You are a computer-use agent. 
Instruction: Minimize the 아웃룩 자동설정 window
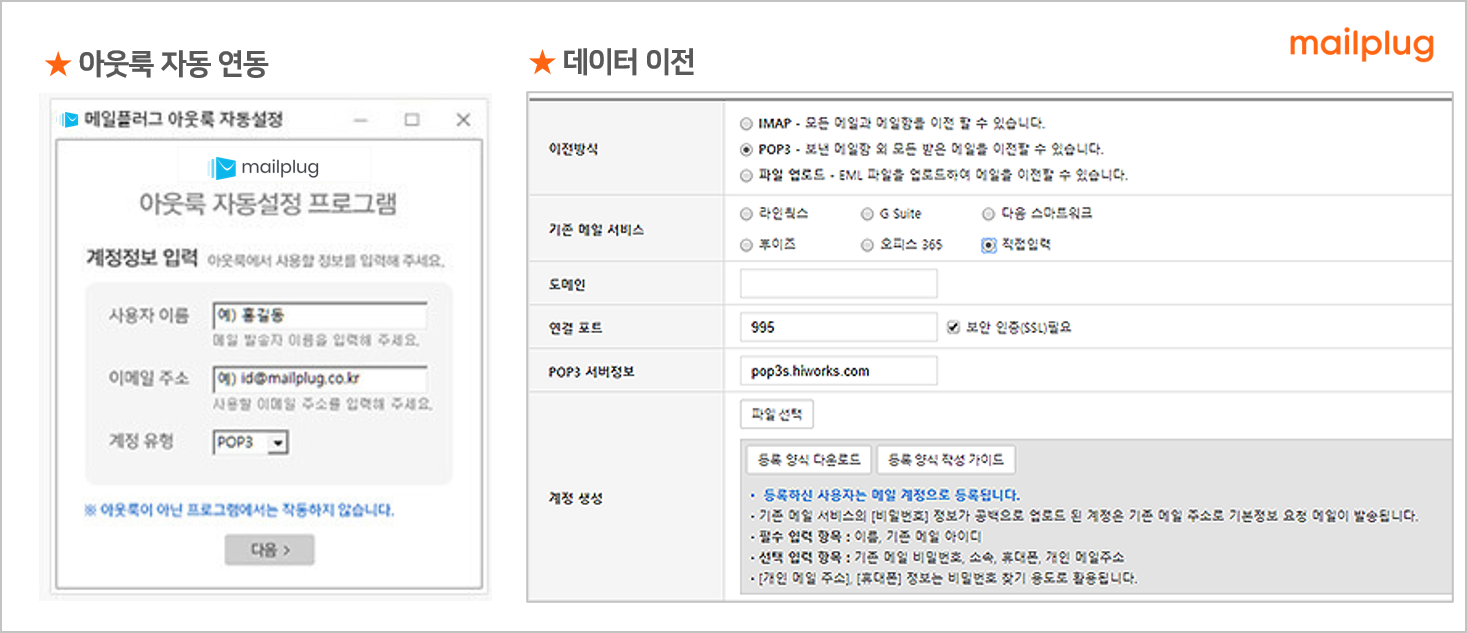(361, 120)
